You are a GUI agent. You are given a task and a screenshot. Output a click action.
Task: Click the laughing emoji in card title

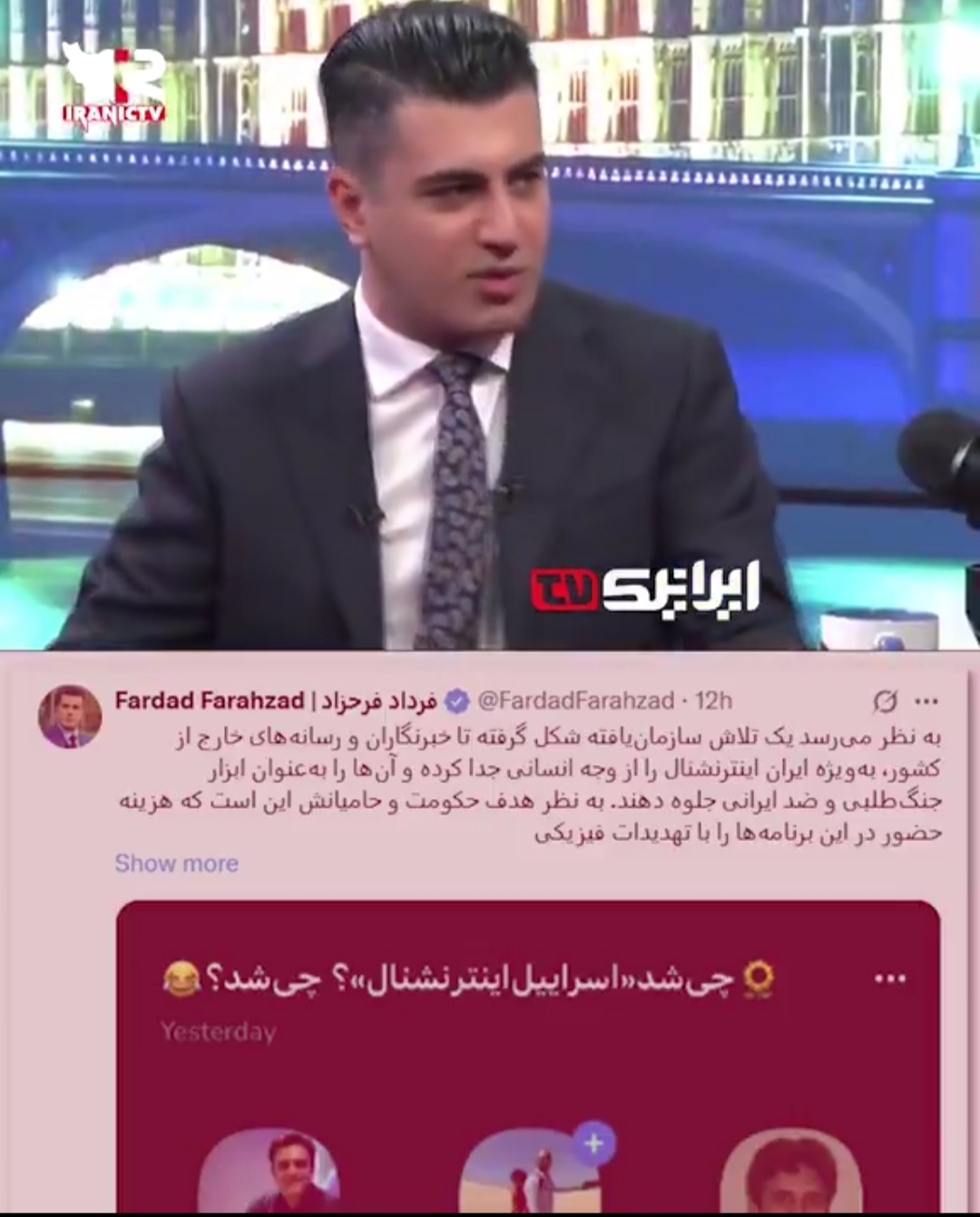pos(181,980)
